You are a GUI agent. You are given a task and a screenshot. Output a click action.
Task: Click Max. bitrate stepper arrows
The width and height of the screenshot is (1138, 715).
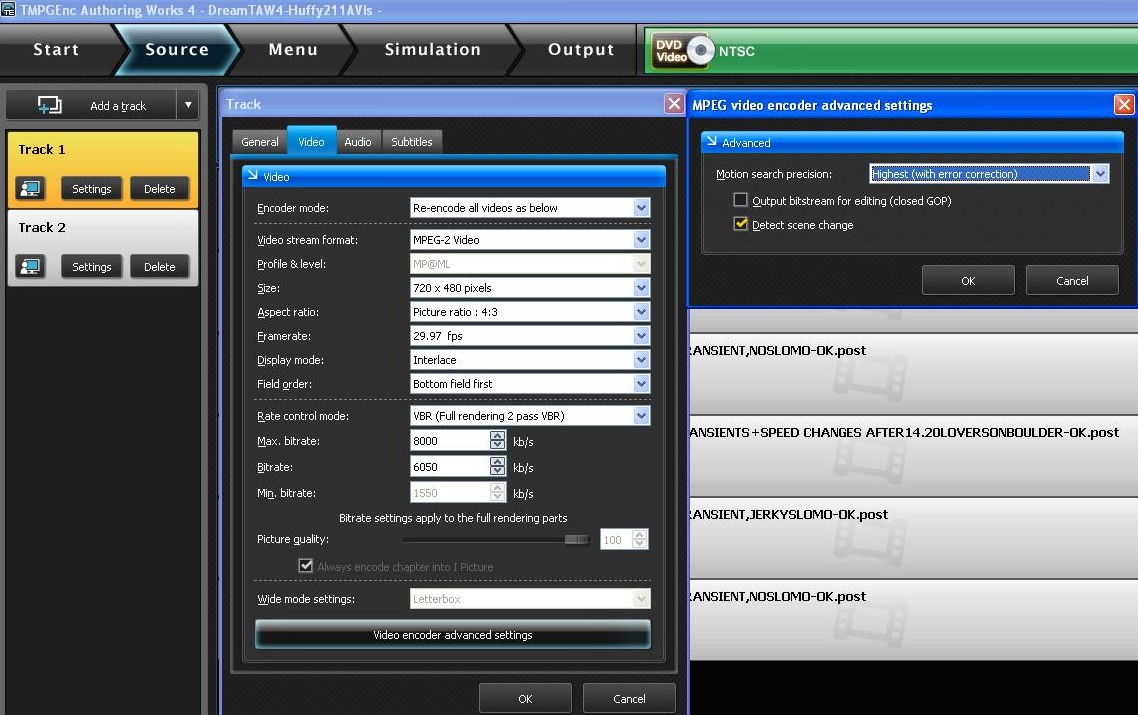point(497,441)
